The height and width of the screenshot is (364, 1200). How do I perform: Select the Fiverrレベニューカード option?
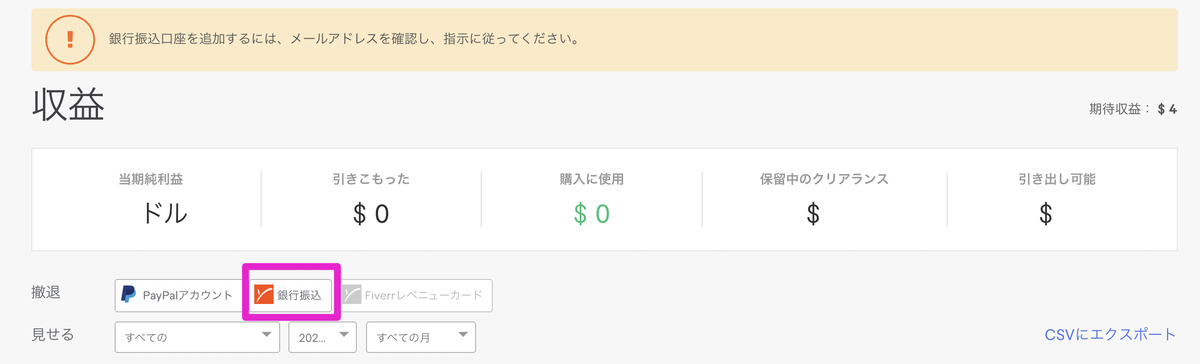coord(414,295)
